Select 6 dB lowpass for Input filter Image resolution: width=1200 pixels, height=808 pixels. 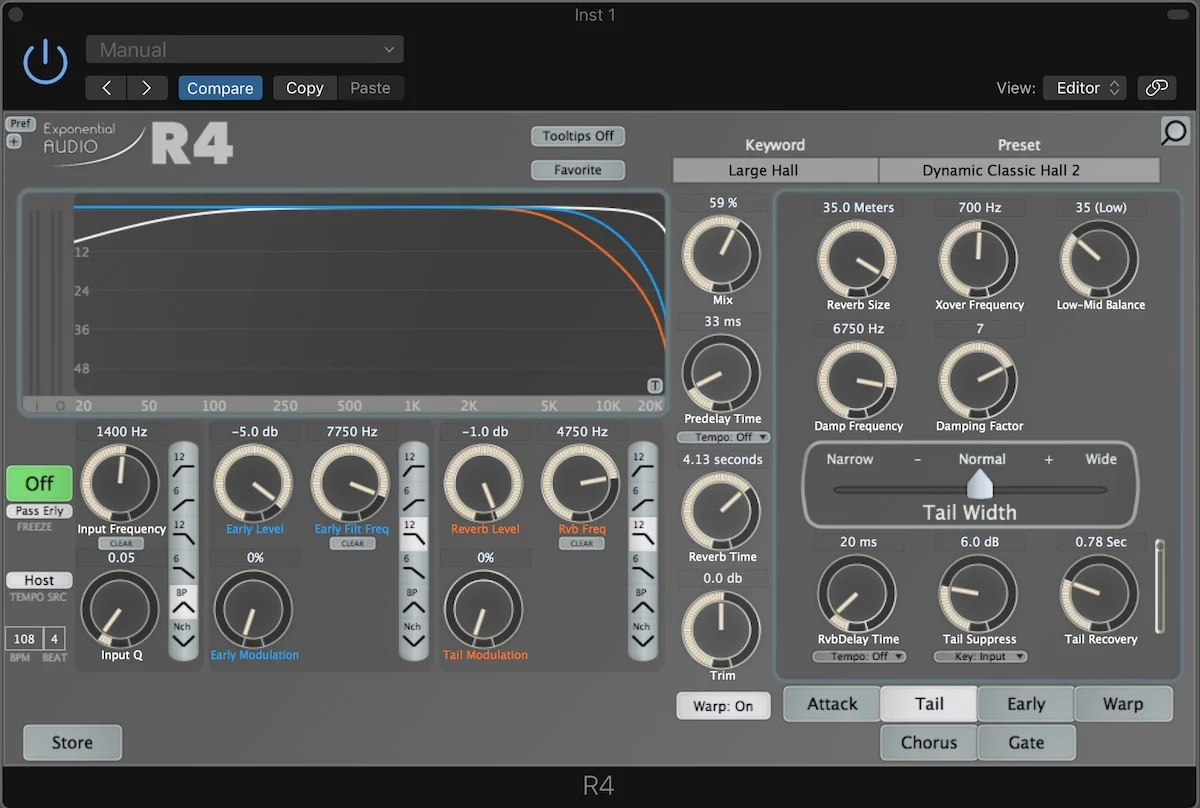(183, 567)
